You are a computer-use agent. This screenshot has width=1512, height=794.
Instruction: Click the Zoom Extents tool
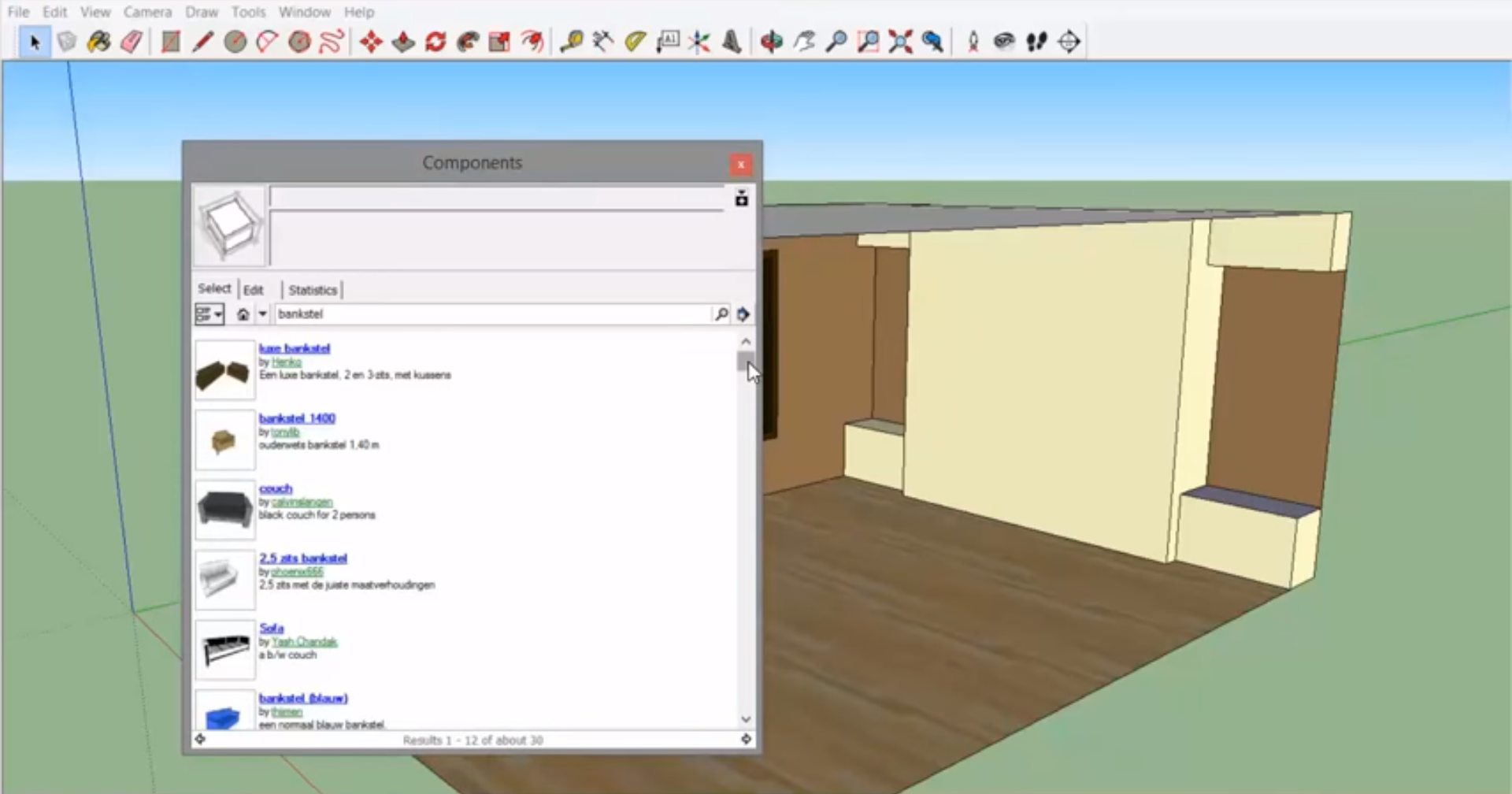tap(900, 42)
